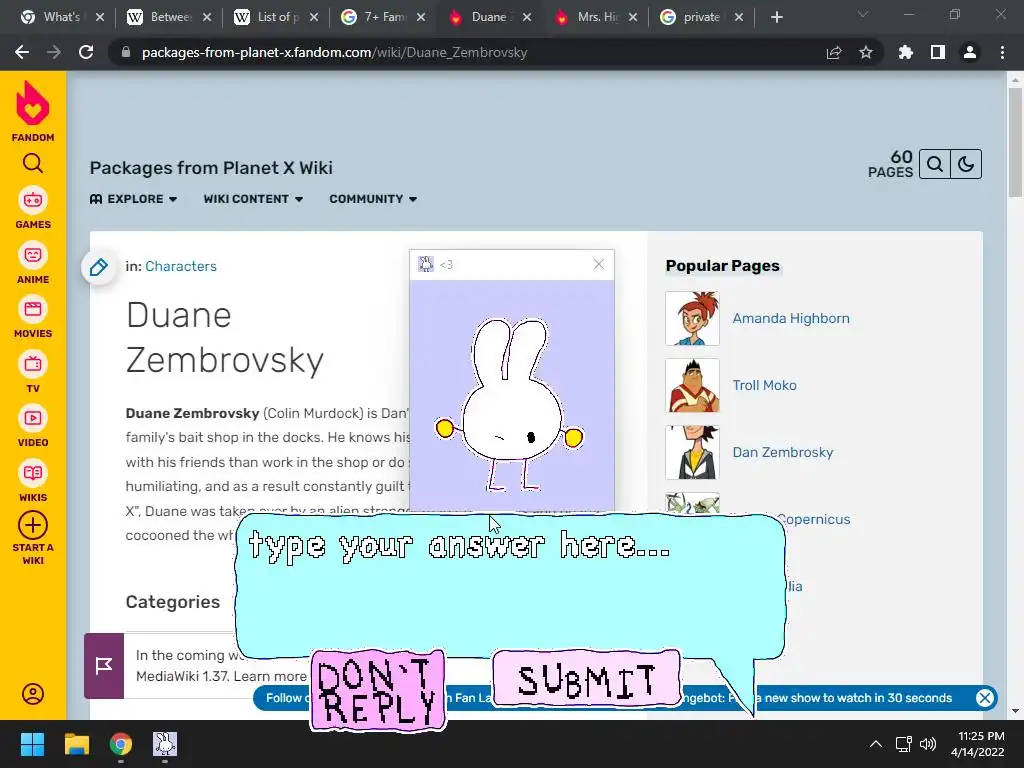Click the Packages from Planet X Wiki title
1024x768 pixels.
pyautogui.click(x=211, y=168)
